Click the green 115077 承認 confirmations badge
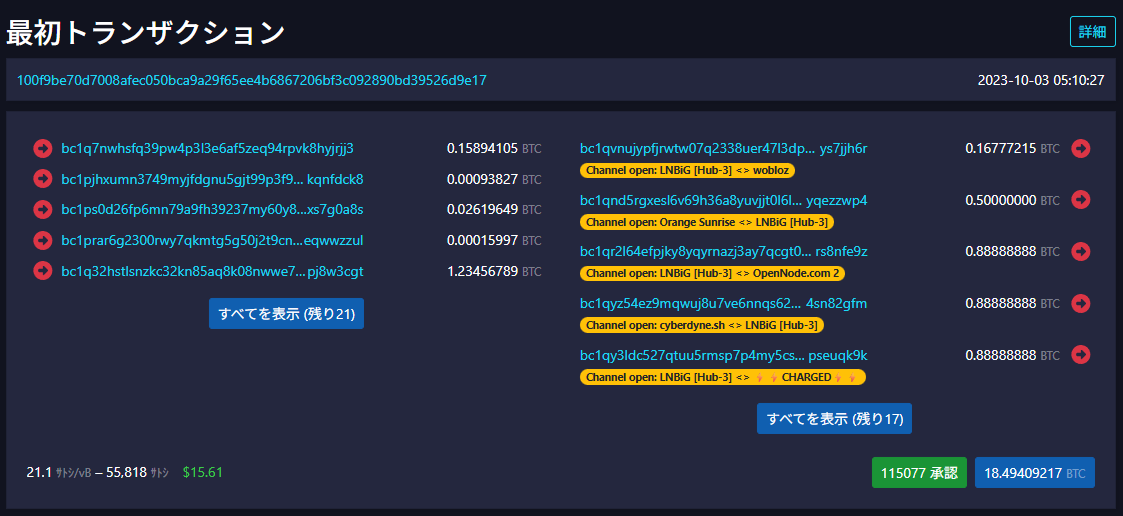This screenshot has height=516, width=1123. pyautogui.click(x=919, y=472)
